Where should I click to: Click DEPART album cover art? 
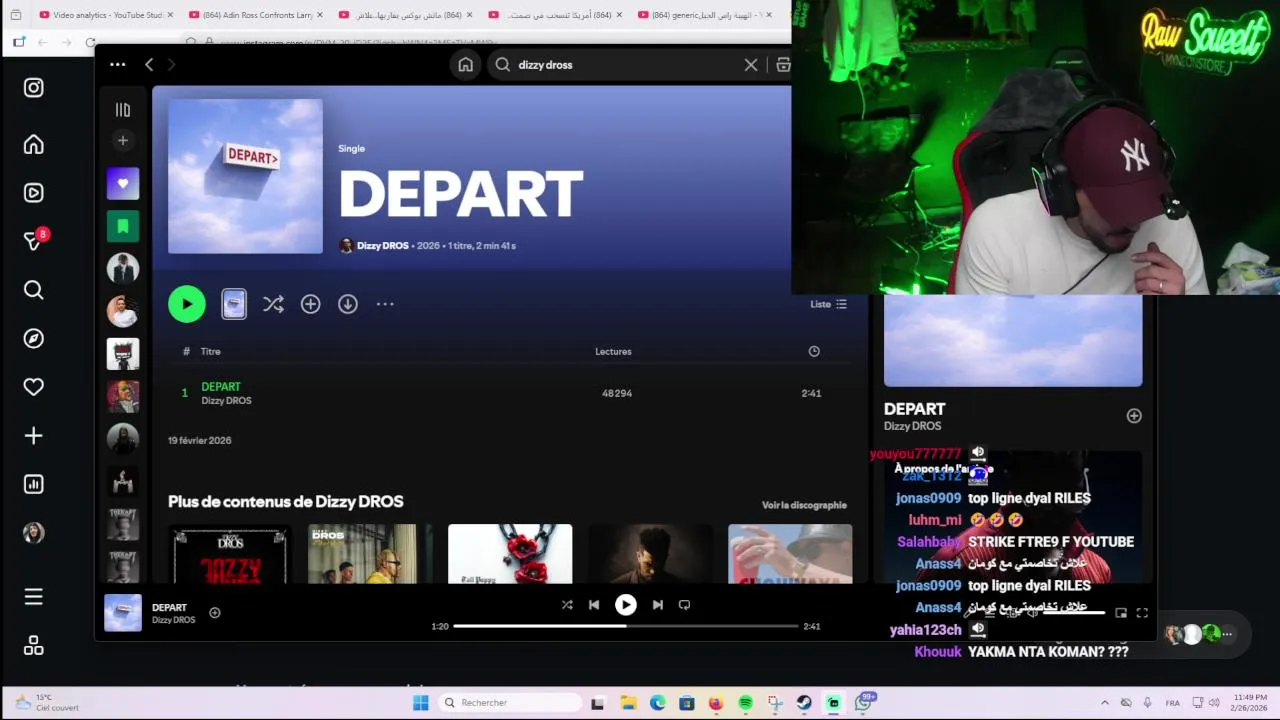tap(245, 176)
